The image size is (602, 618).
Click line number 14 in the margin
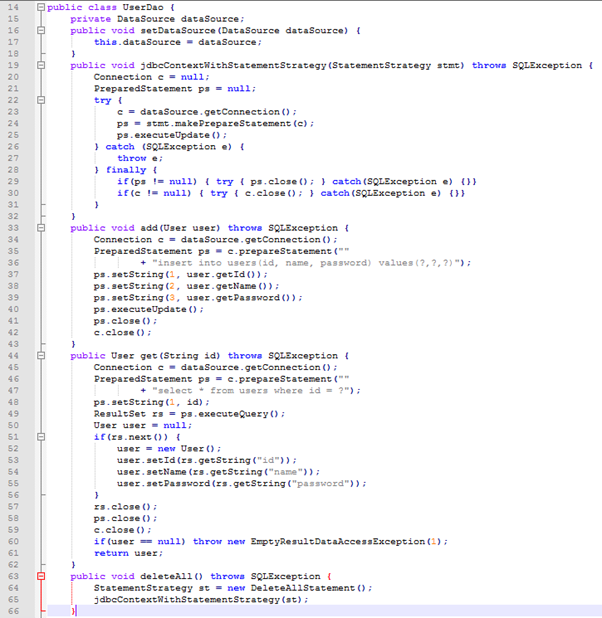coord(13,7)
